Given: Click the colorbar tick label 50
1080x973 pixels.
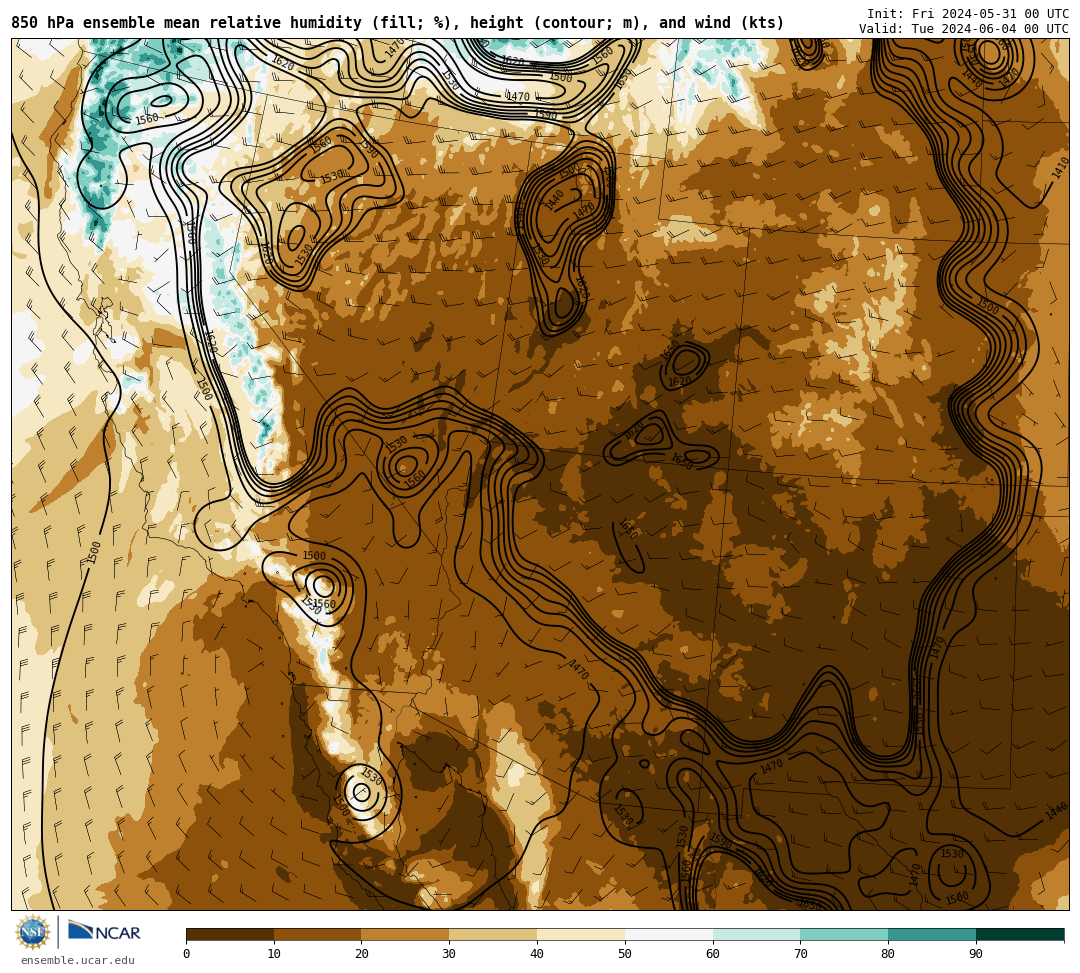Looking at the screenshot, I should coord(625,954).
